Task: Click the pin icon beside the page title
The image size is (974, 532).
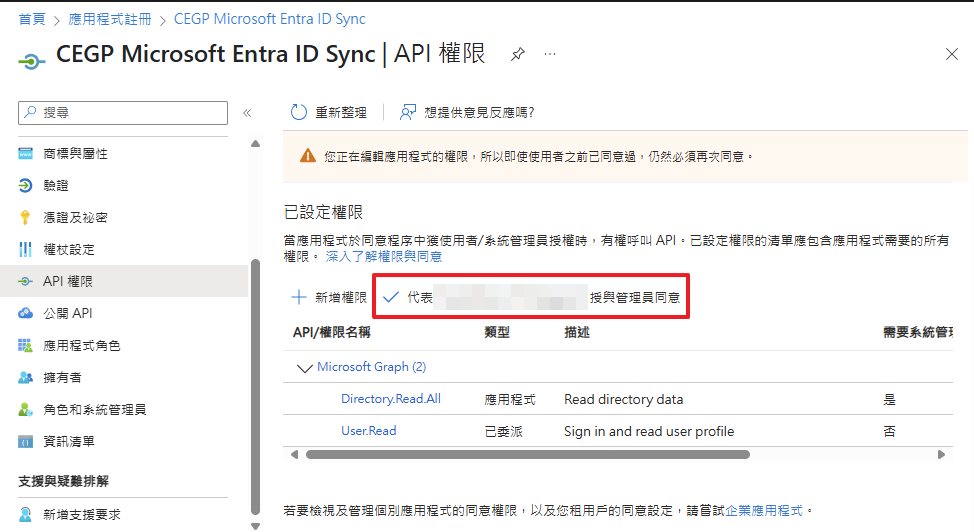Action: [517, 54]
